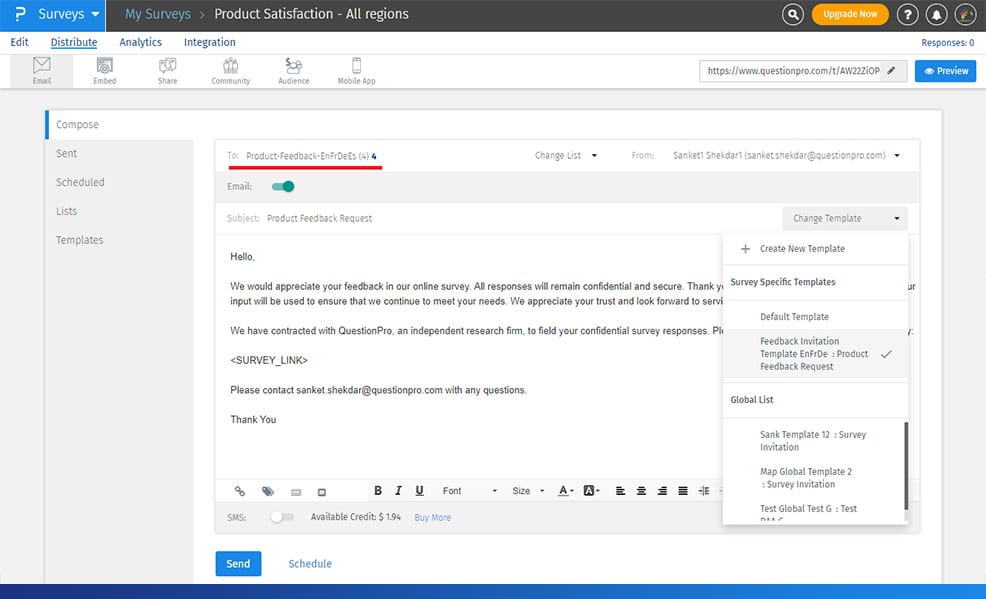Align text left
This screenshot has height=599, width=986.
[620, 491]
